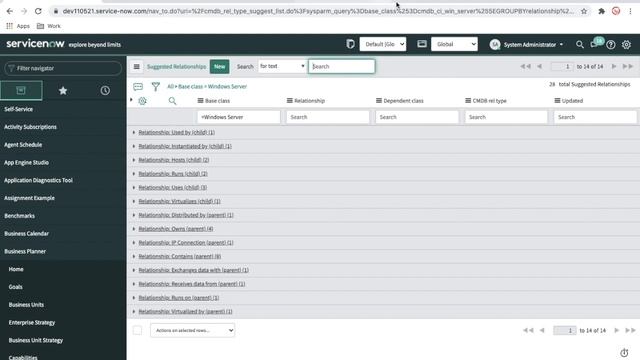Open Updated column options menu
640x360 pixels.
[557, 101]
